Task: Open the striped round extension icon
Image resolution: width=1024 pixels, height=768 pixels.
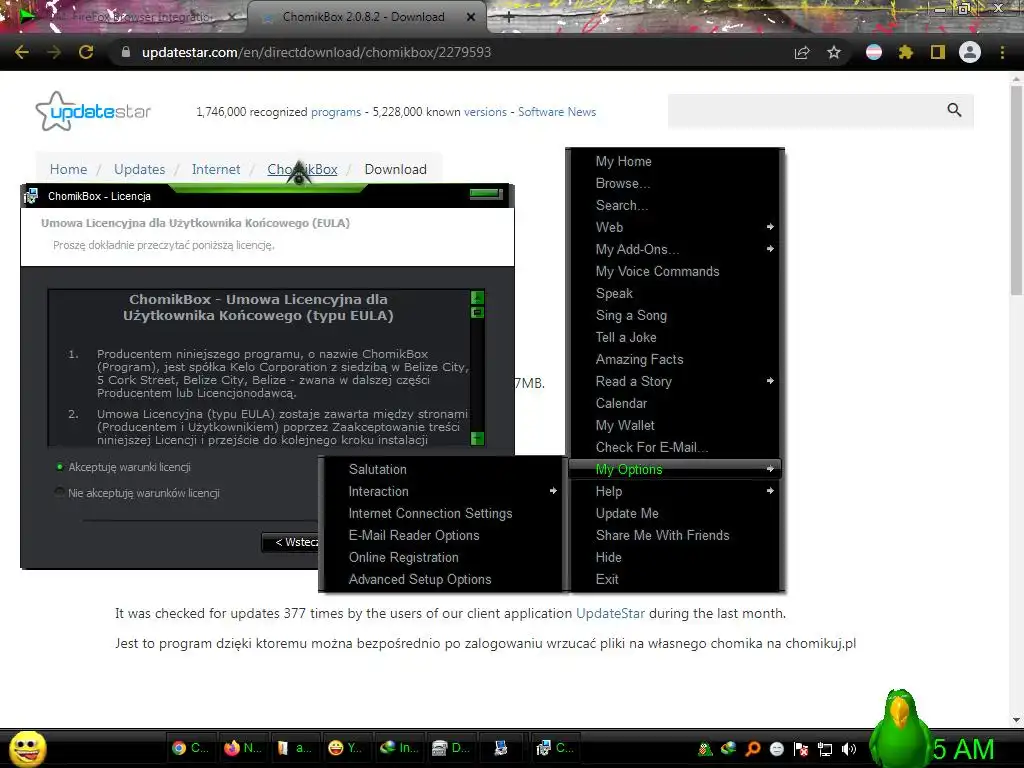Action: point(874,52)
